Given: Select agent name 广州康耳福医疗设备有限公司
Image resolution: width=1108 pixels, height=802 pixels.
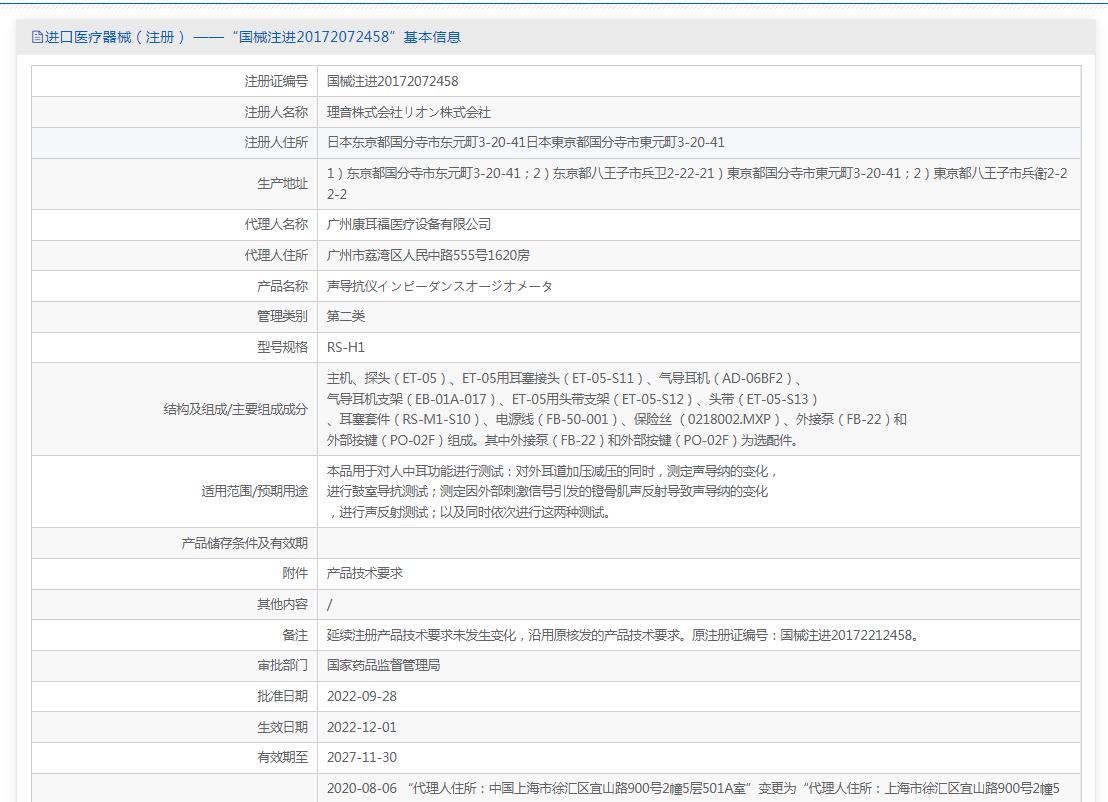Looking at the screenshot, I should click(x=408, y=224).
